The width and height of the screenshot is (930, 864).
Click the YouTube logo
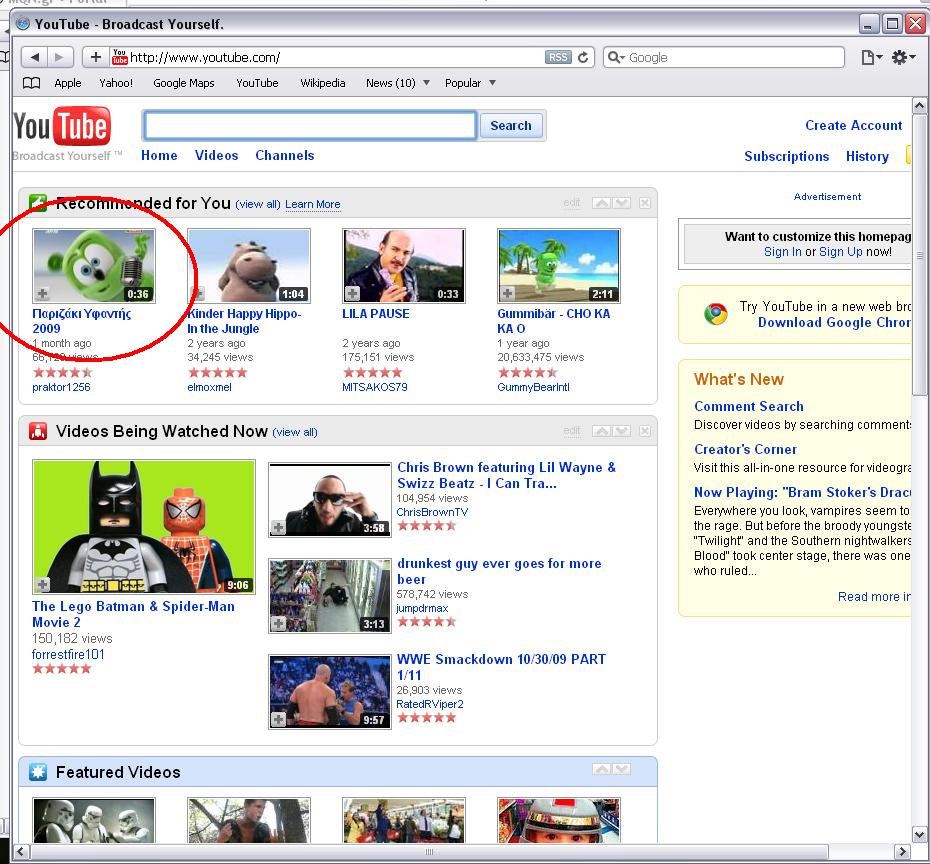(62, 130)
